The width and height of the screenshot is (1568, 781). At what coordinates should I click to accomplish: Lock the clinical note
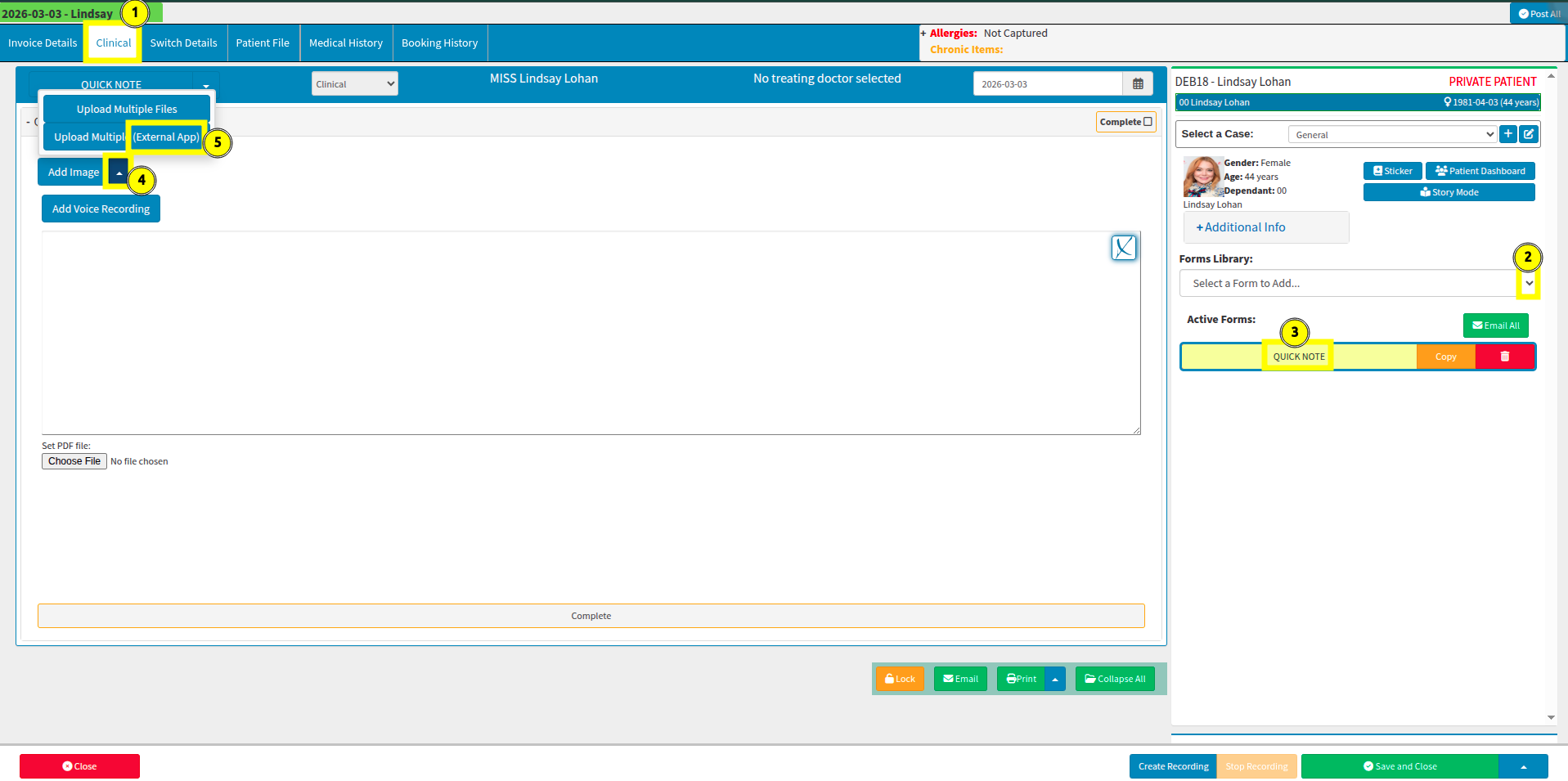click(900, 679)
